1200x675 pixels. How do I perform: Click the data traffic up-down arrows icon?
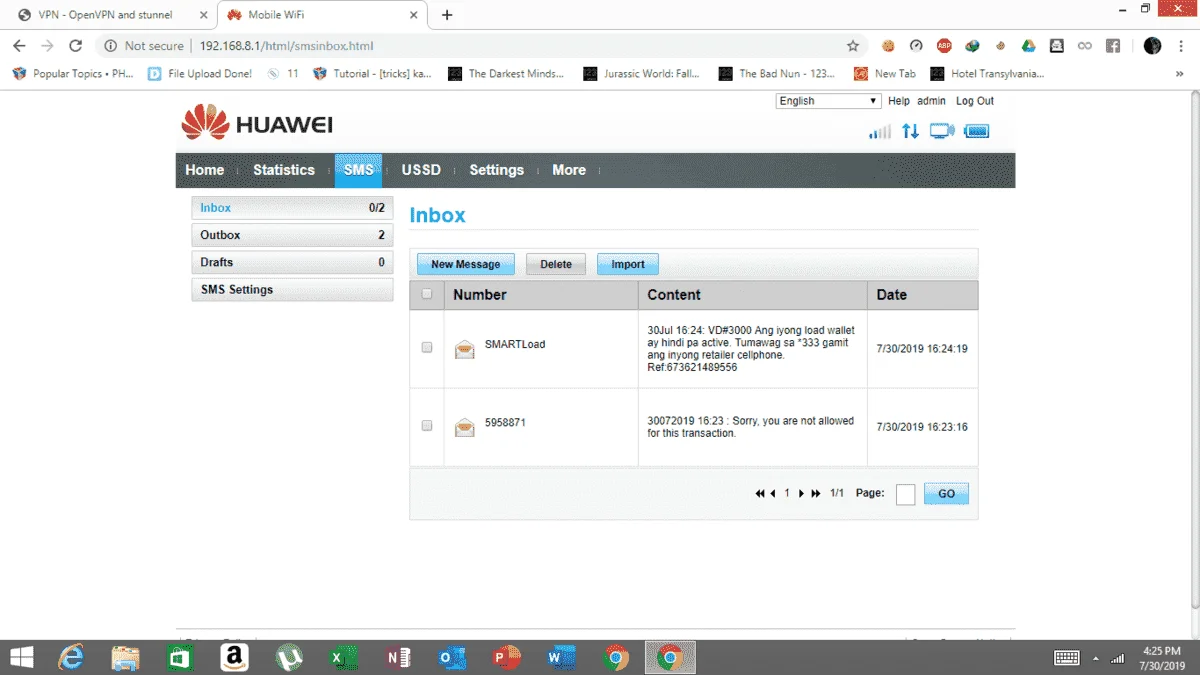click(910, 131)
